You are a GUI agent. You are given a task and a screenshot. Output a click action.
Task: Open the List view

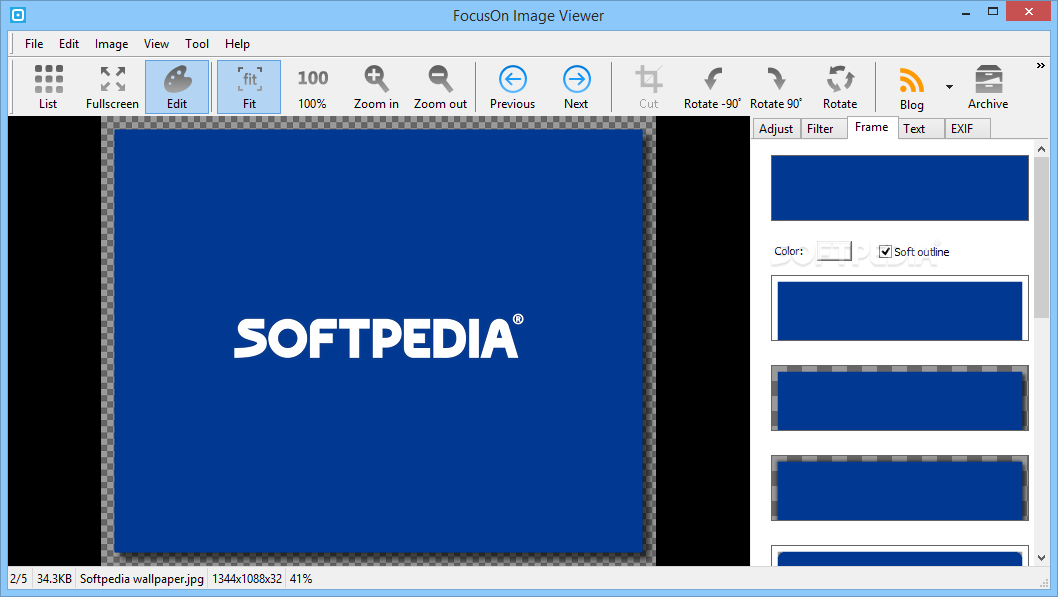click(48, 87)
